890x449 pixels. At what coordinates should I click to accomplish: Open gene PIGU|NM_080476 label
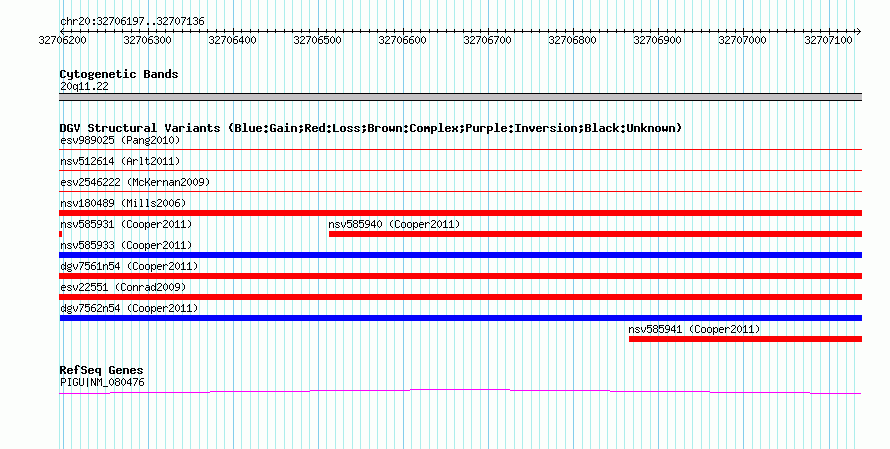102,383
